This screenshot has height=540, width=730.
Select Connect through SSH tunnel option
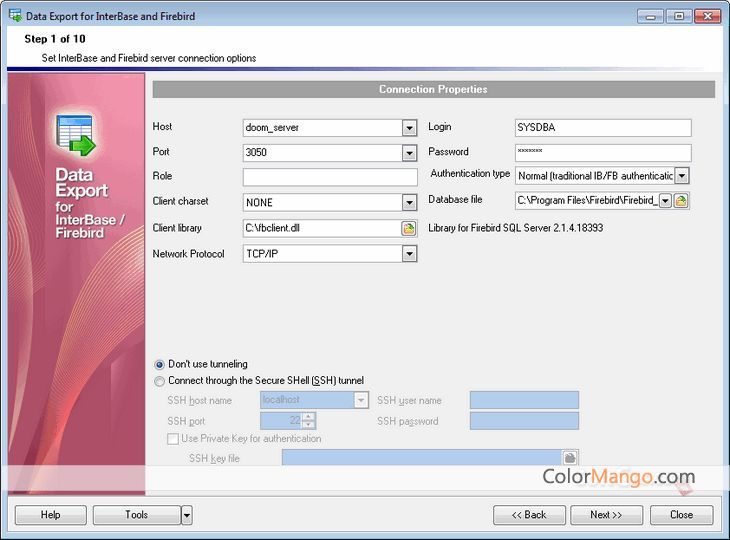tap(159, 381)
